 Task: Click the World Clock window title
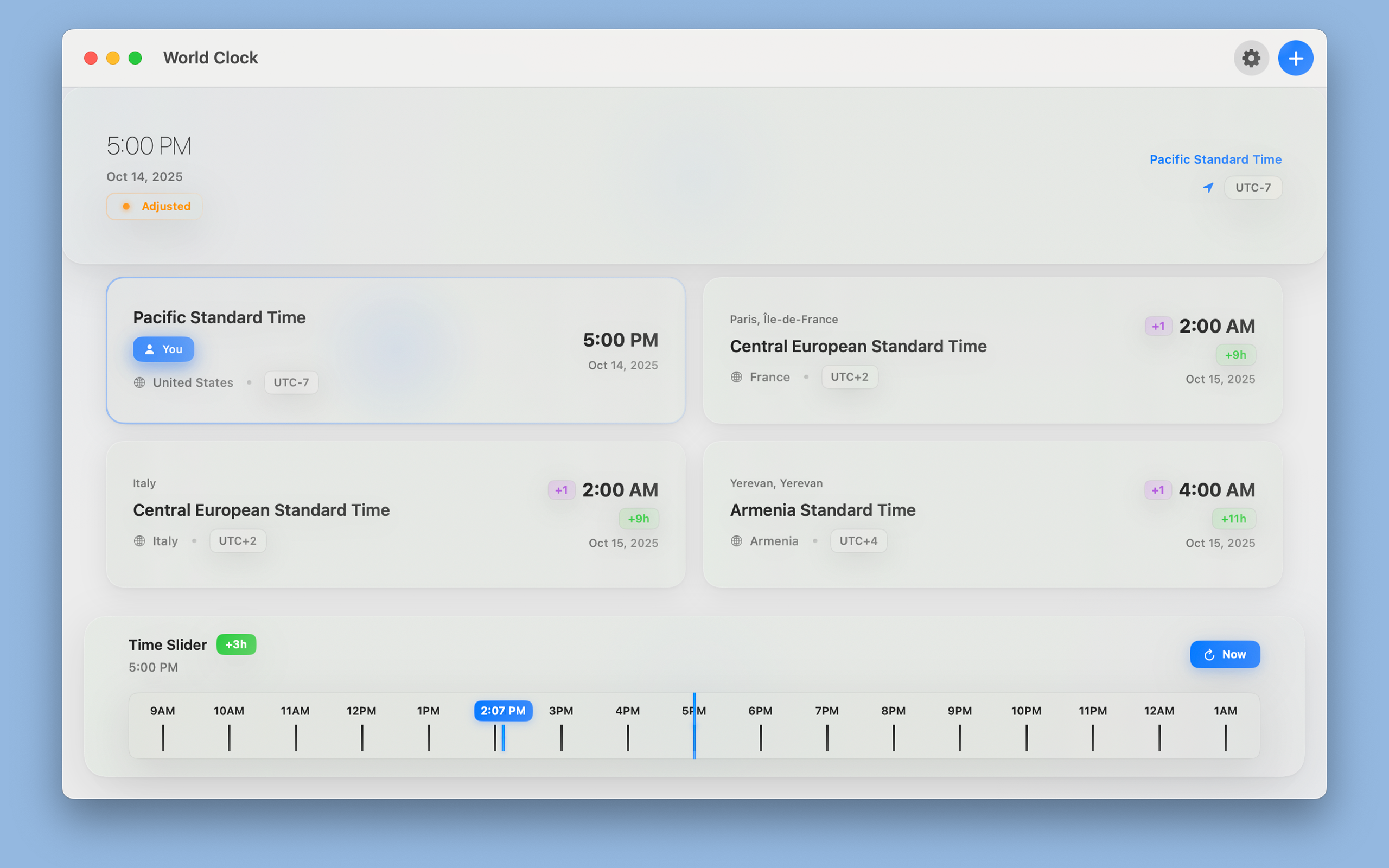[211, 58]
